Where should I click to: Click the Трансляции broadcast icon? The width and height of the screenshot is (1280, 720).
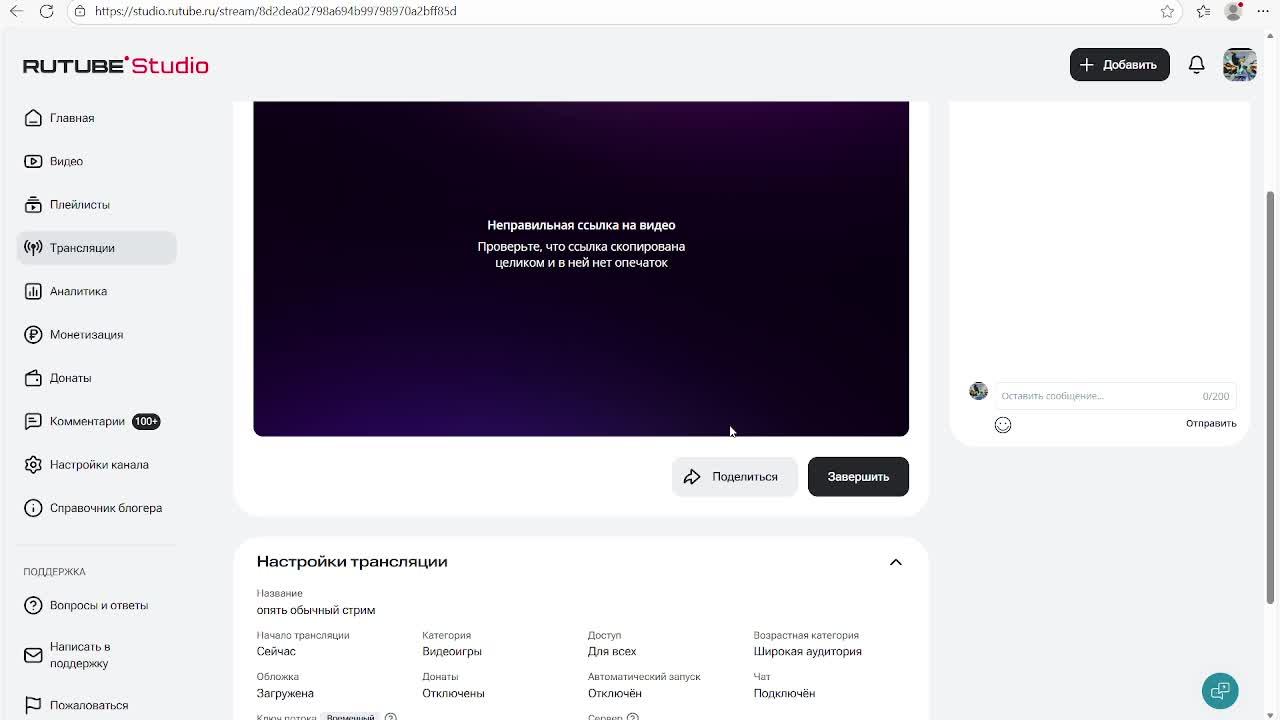[x=33, y=248]
